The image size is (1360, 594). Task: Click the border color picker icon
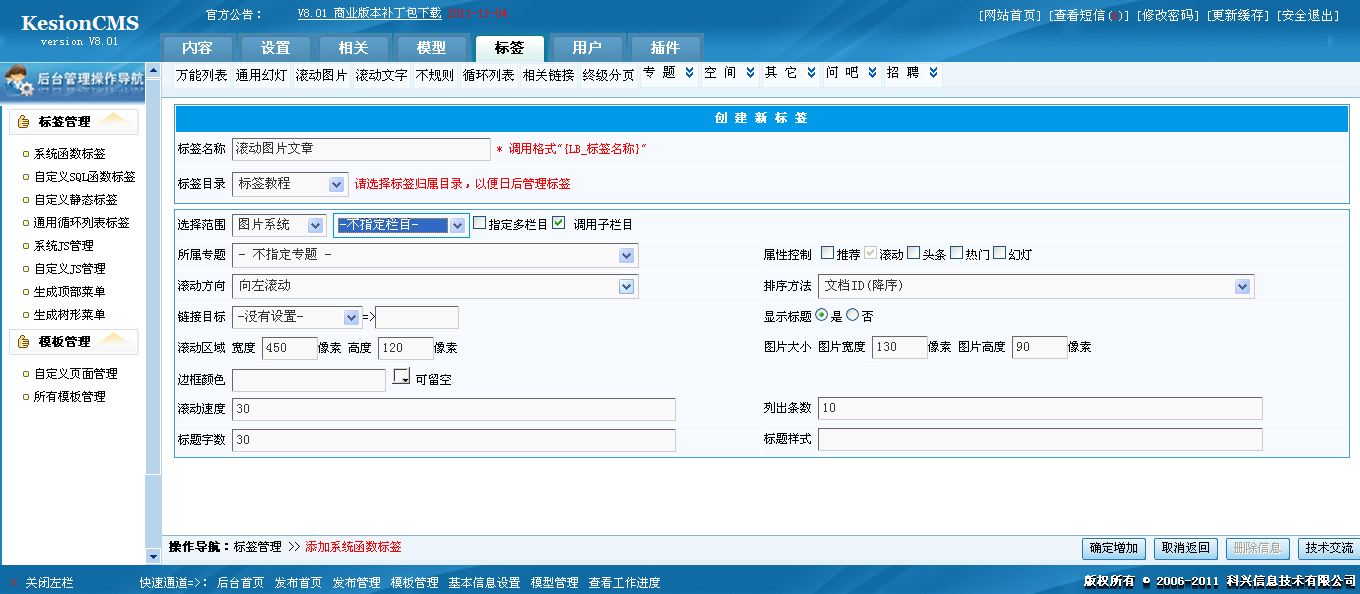coord(402,378)
